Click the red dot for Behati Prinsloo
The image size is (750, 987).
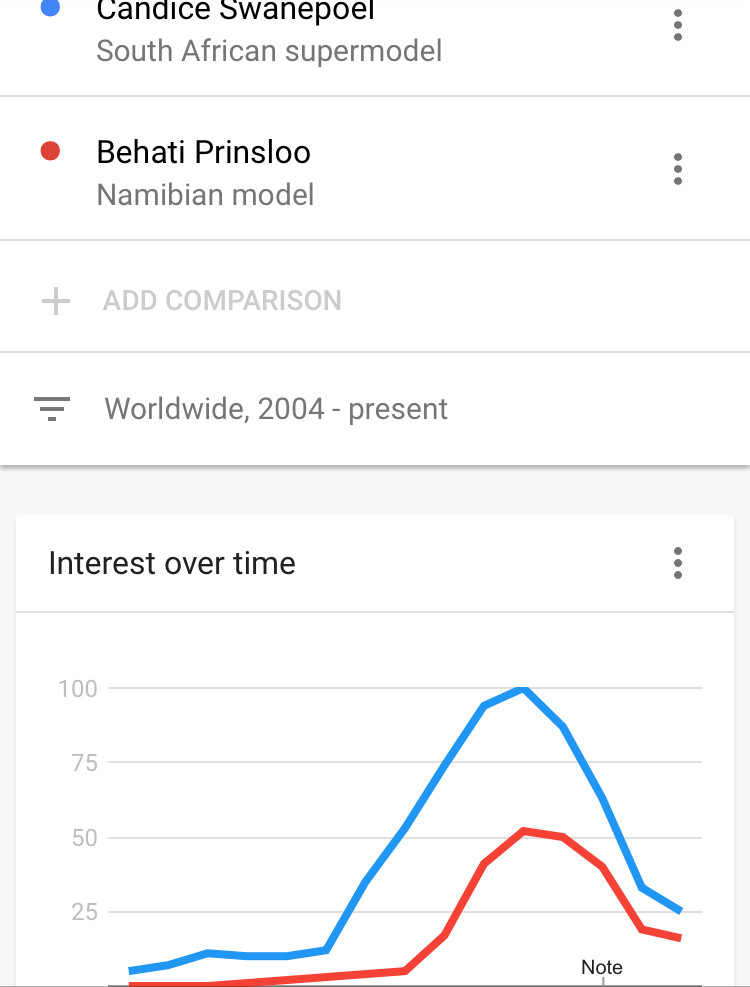(50, 151)
